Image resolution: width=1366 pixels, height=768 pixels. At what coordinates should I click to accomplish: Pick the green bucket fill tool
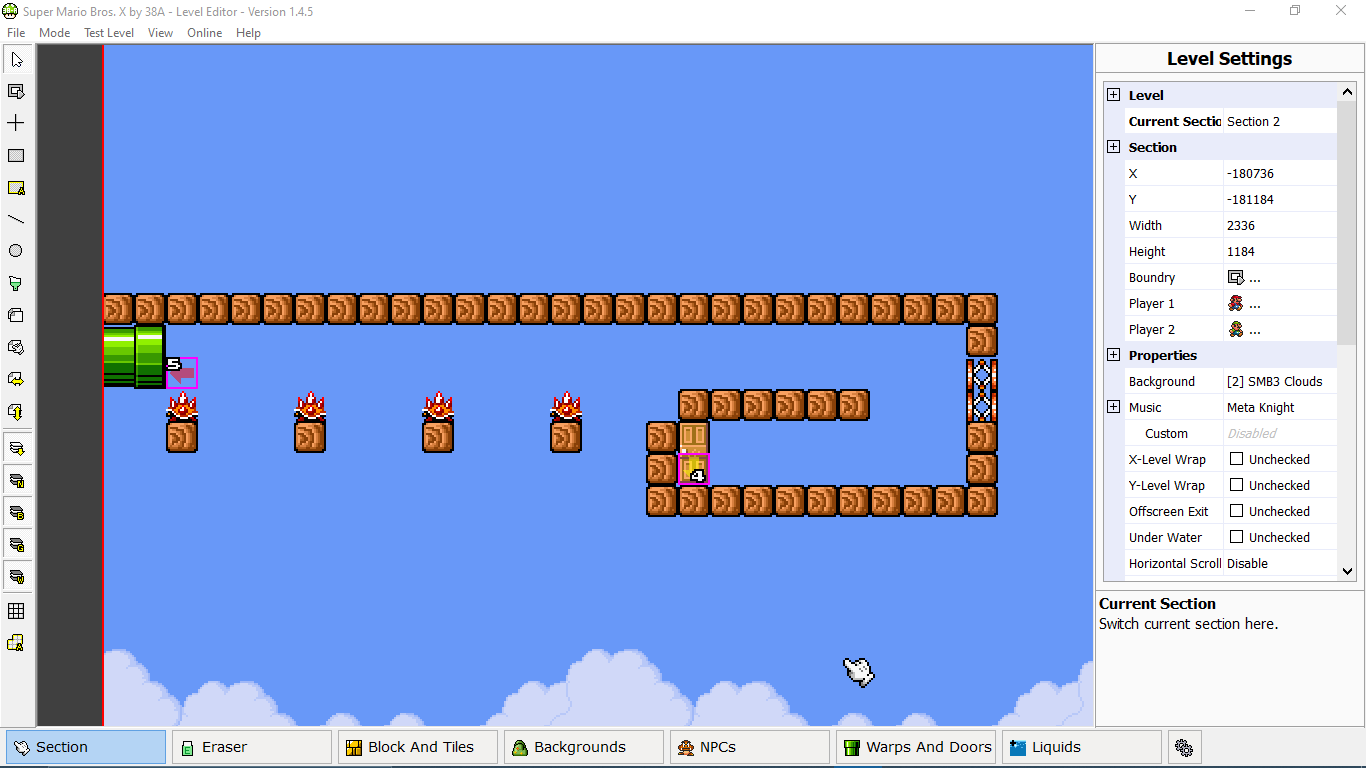(x=16, y=283)
